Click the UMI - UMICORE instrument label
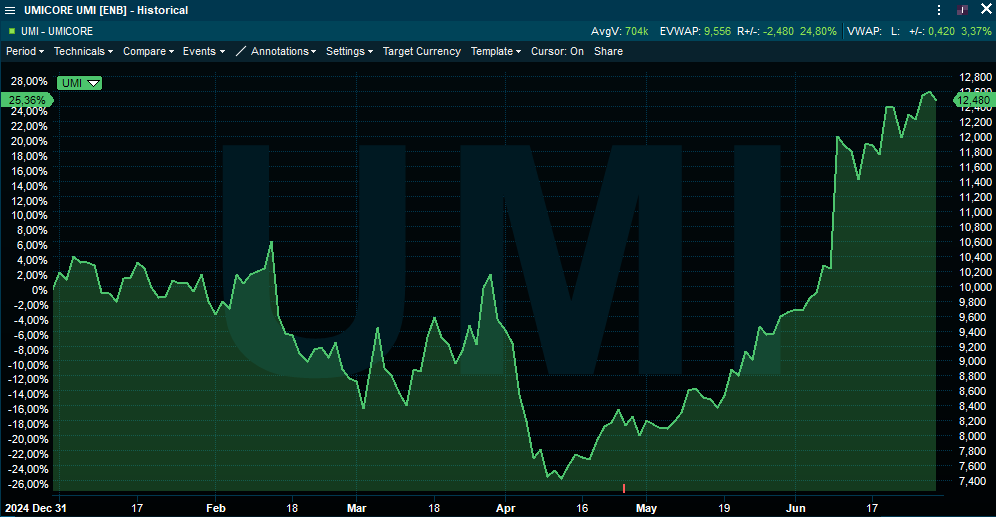The image size is (996, 517). point(57,31)
